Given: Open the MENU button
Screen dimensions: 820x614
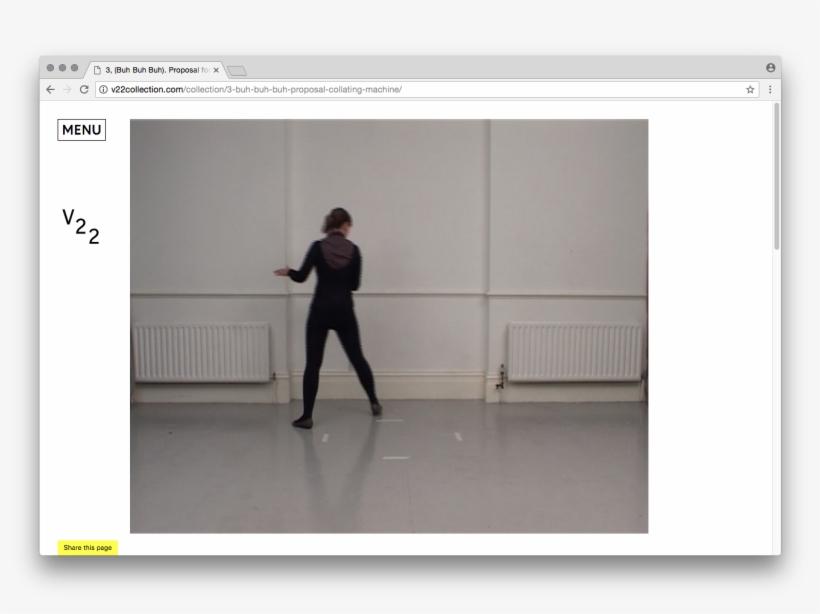Looking at the screenshot, I should click(81, 130).
